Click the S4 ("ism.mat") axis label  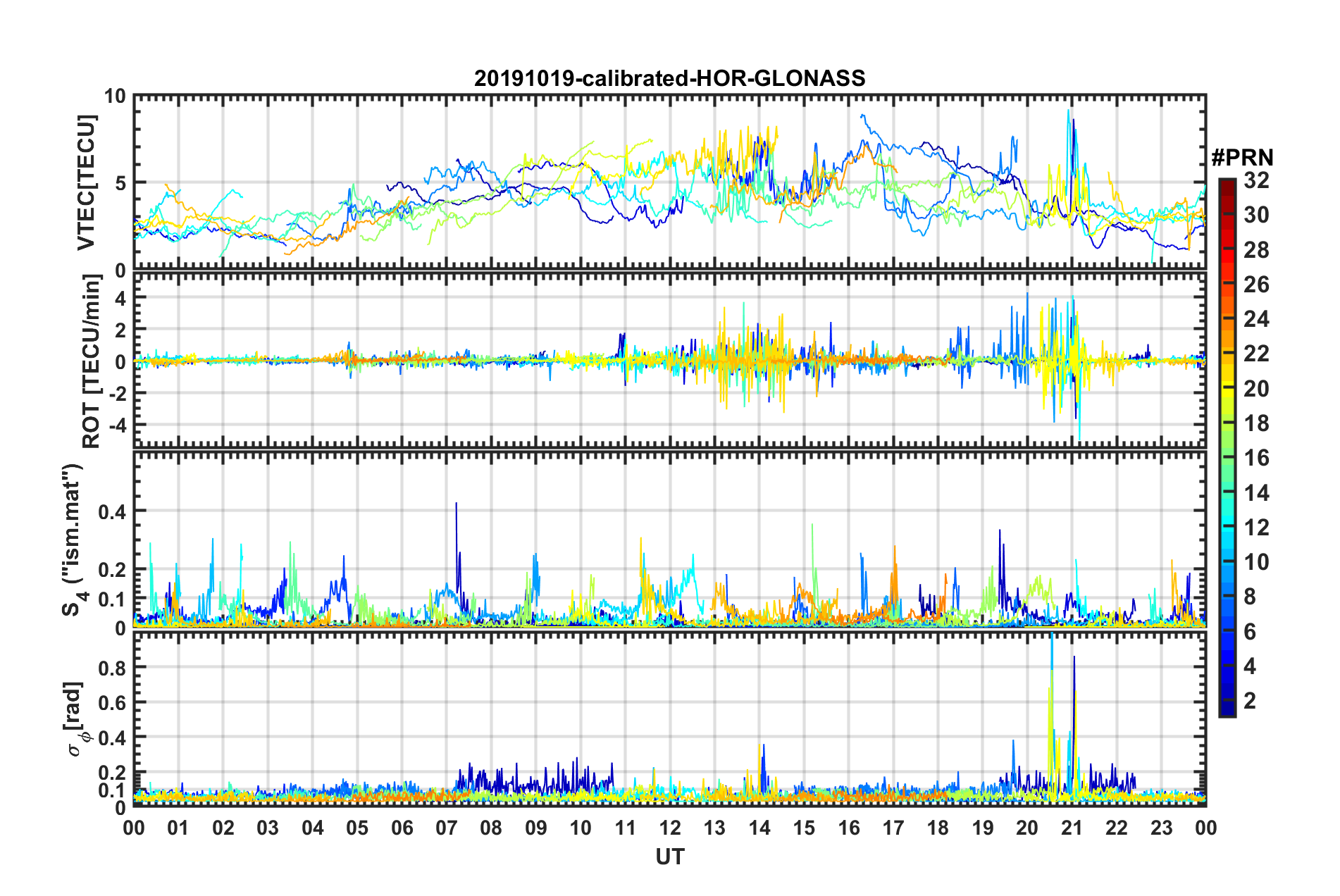tap(73, 540)
